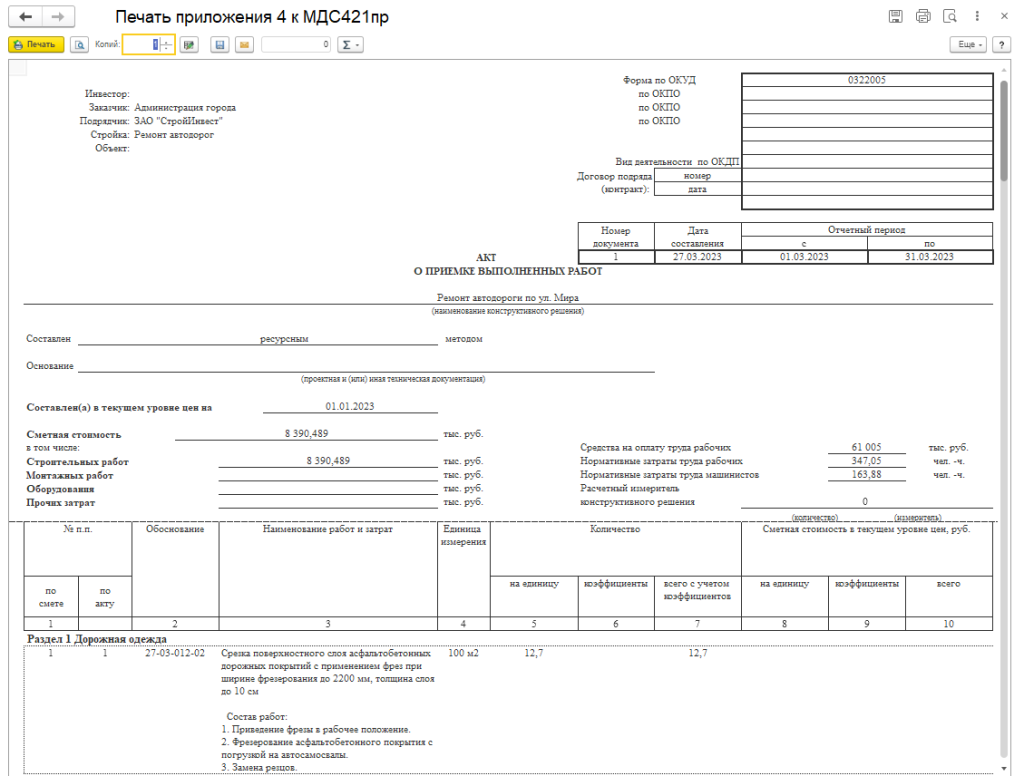Adjust copies count with the spinner arrows
This screenshot has height=776, width=1024.
166,45
